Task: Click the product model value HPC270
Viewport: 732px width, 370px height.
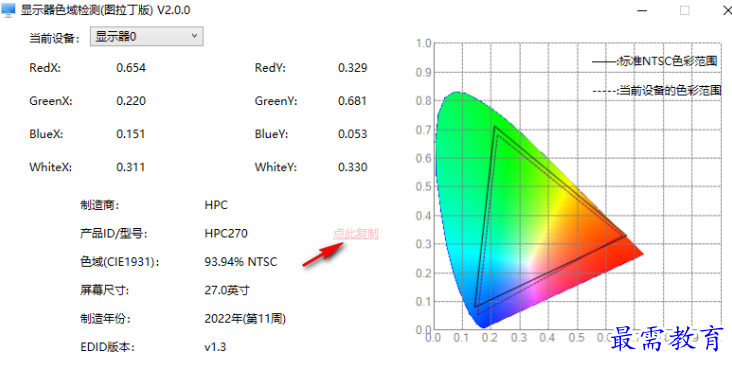Action: point(226,233)
